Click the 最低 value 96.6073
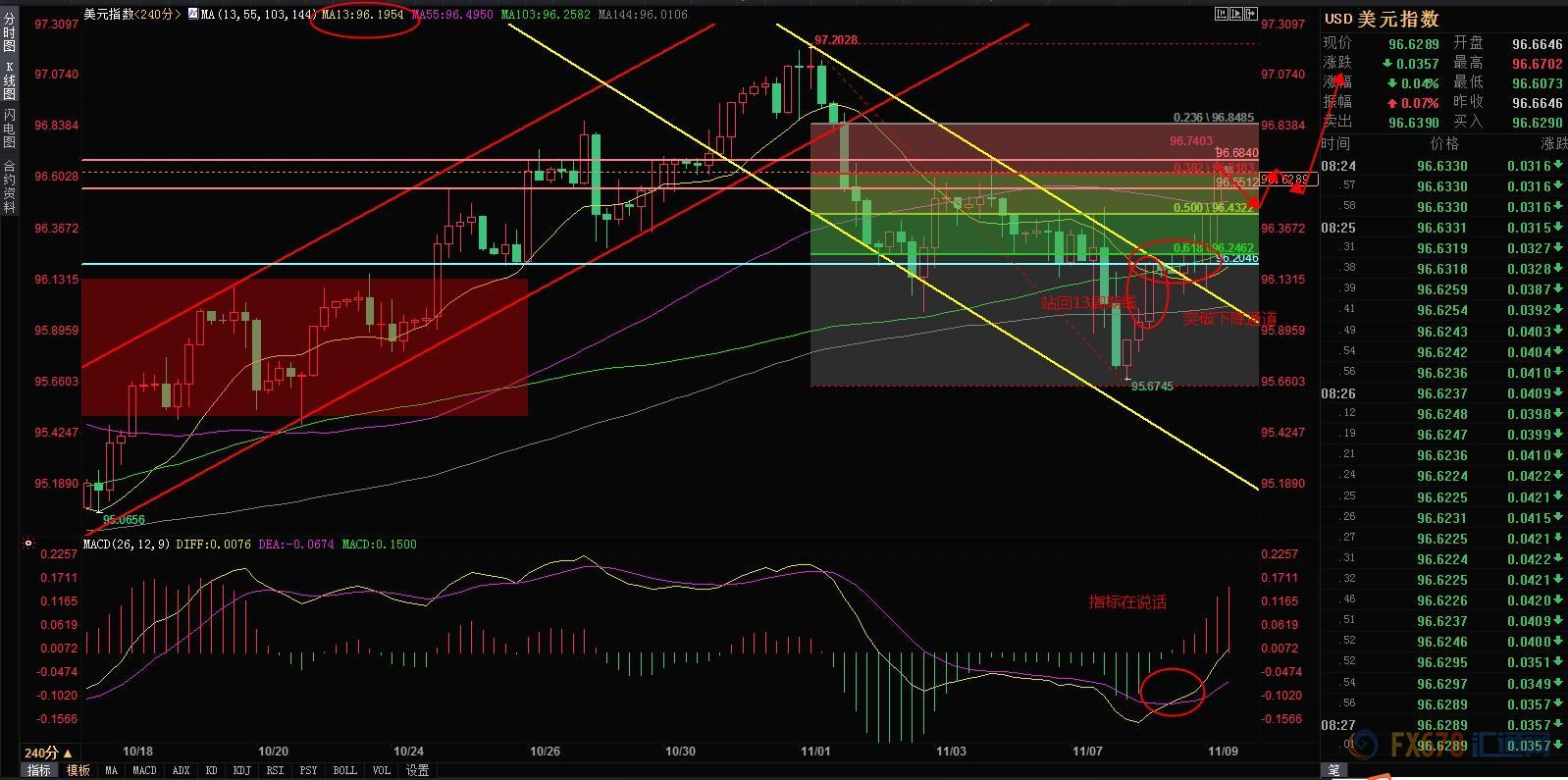The image size is (1568, 780). 1538,82
